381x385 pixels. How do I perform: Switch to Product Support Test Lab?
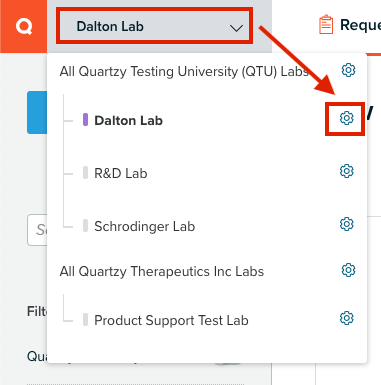pos(171,320)
